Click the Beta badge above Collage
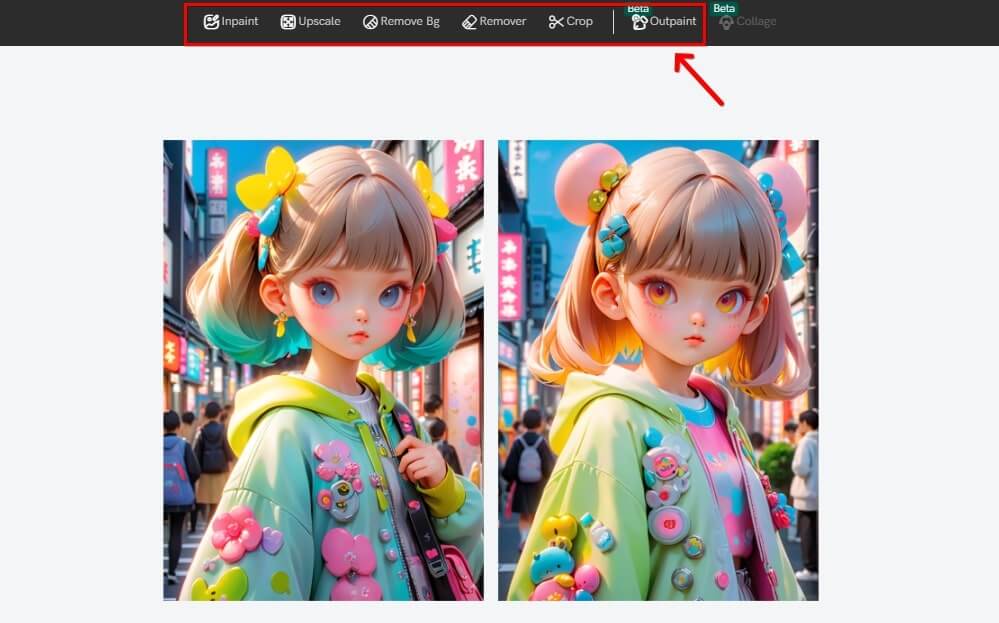999x623 pixels. pyautogui.click(x=724, y=8)
